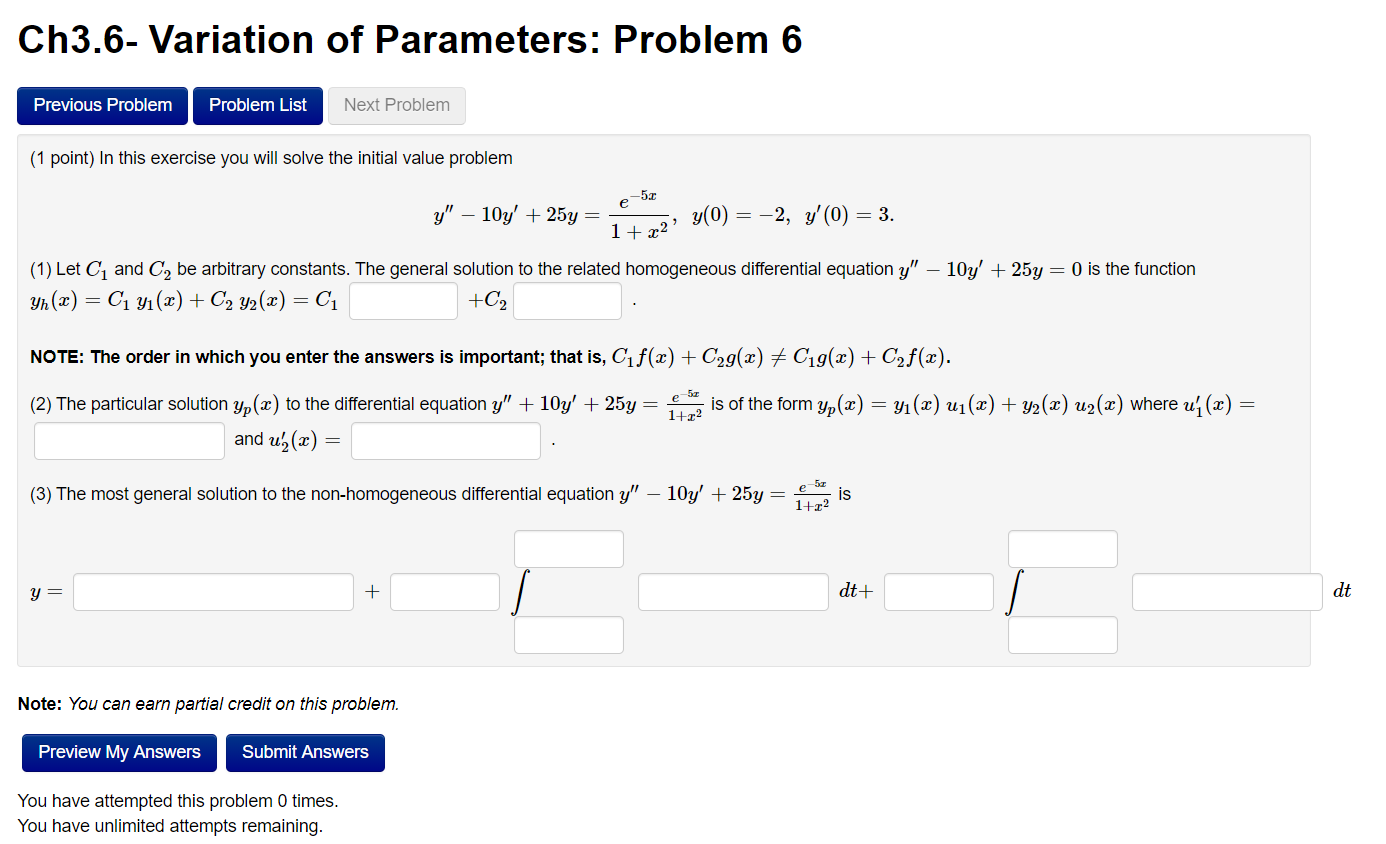This screenshot has width=1386, height=844.
Task: Click the Next Problem button
Action: pos(396,105)
